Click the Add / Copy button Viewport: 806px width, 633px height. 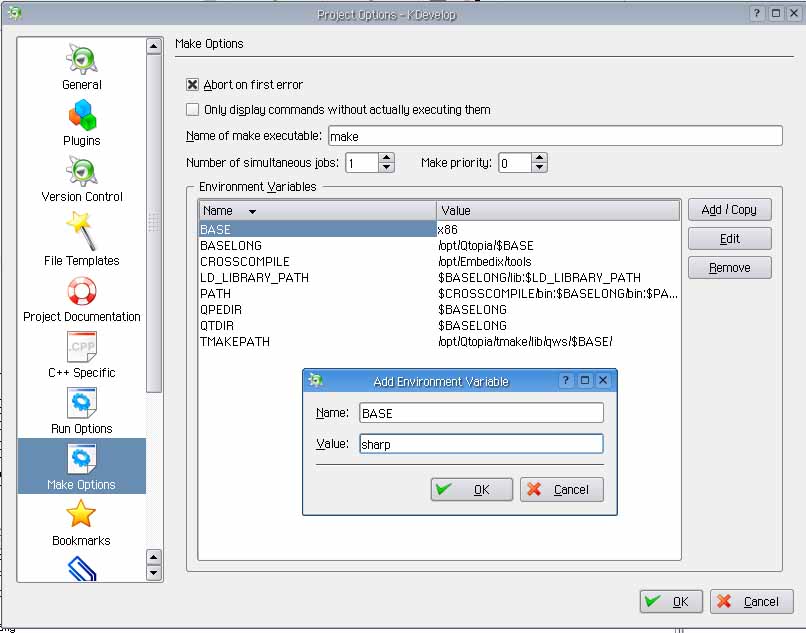[729, 210]
